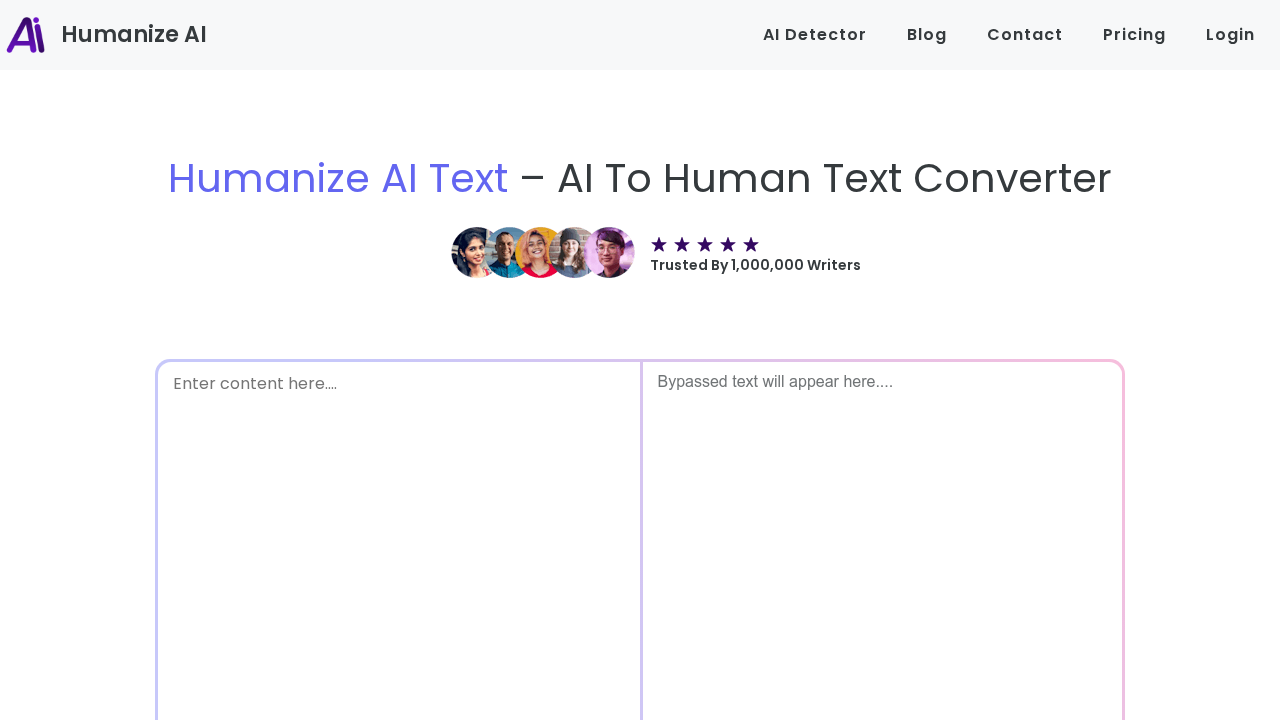Open the AI Detector page
Viewport: 1280px width, 720px height.
[x=814, y=33]
